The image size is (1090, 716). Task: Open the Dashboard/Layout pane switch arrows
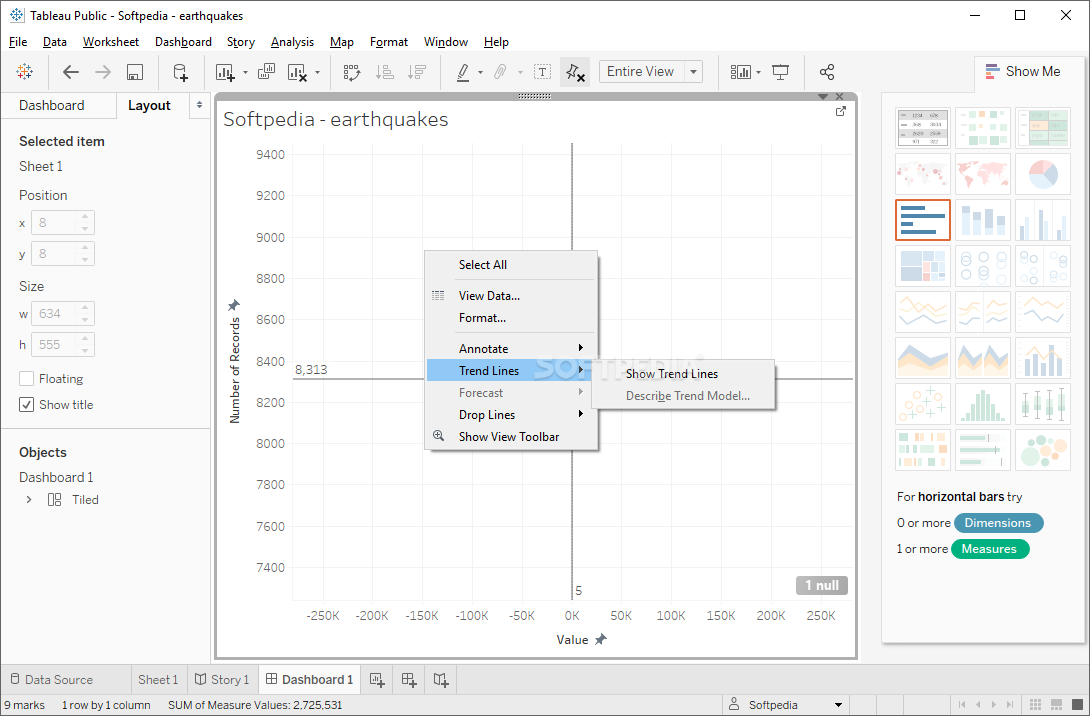(200, 105)
